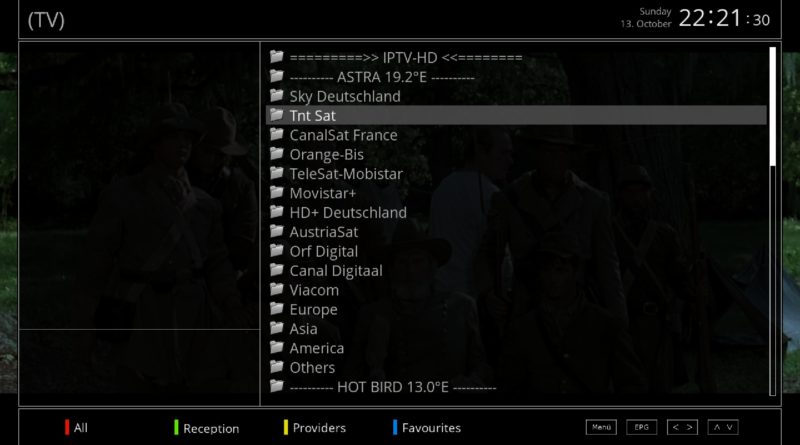This screenshot has height=445, width=800.
Task: Click the folder icon beside AustriaSat
Action: 277,231
